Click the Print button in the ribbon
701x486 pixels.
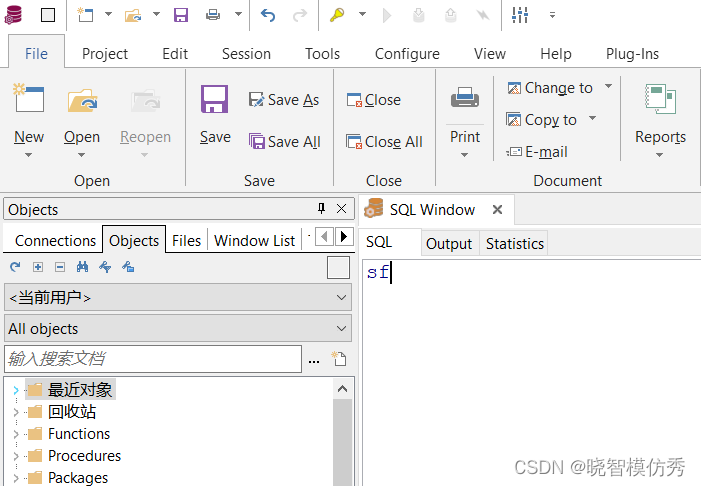465,120
